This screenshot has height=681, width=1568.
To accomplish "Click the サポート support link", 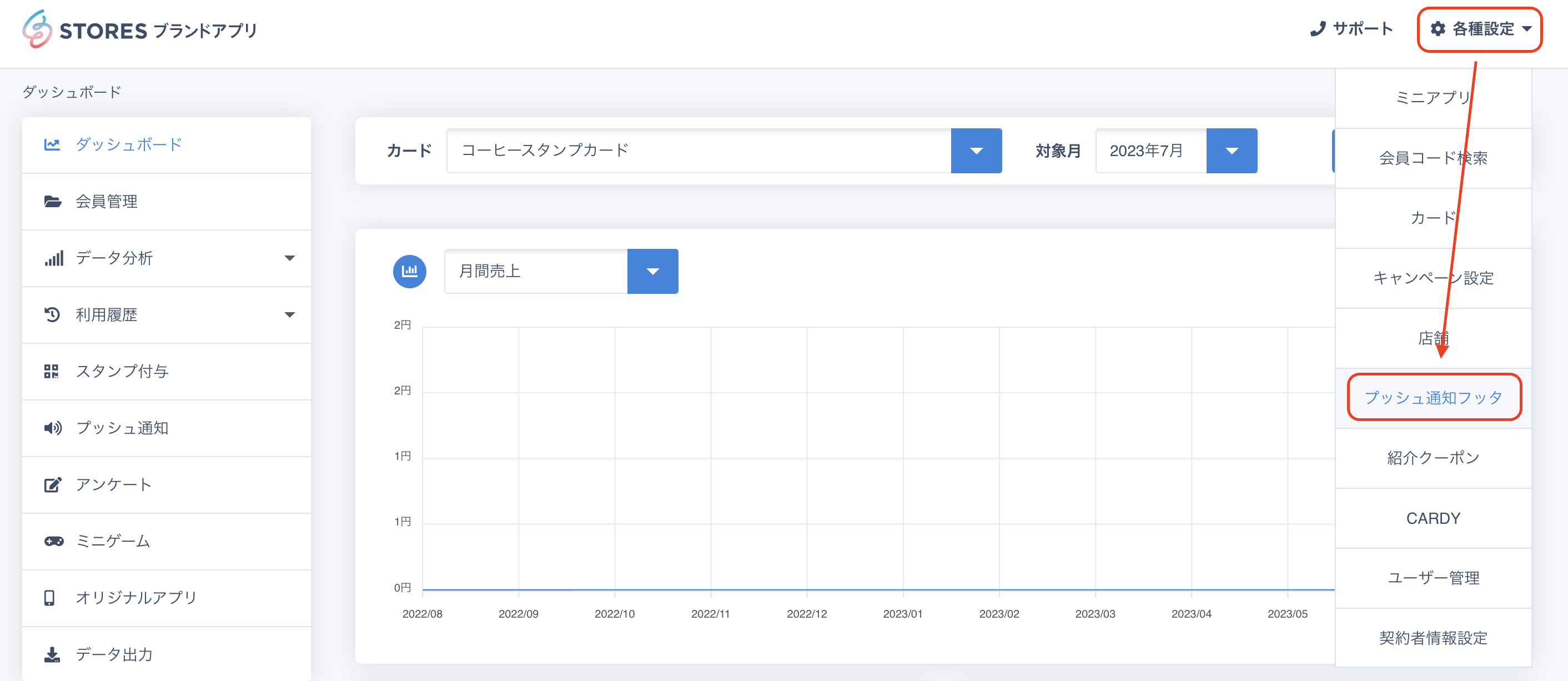I will pos(1351,29).
